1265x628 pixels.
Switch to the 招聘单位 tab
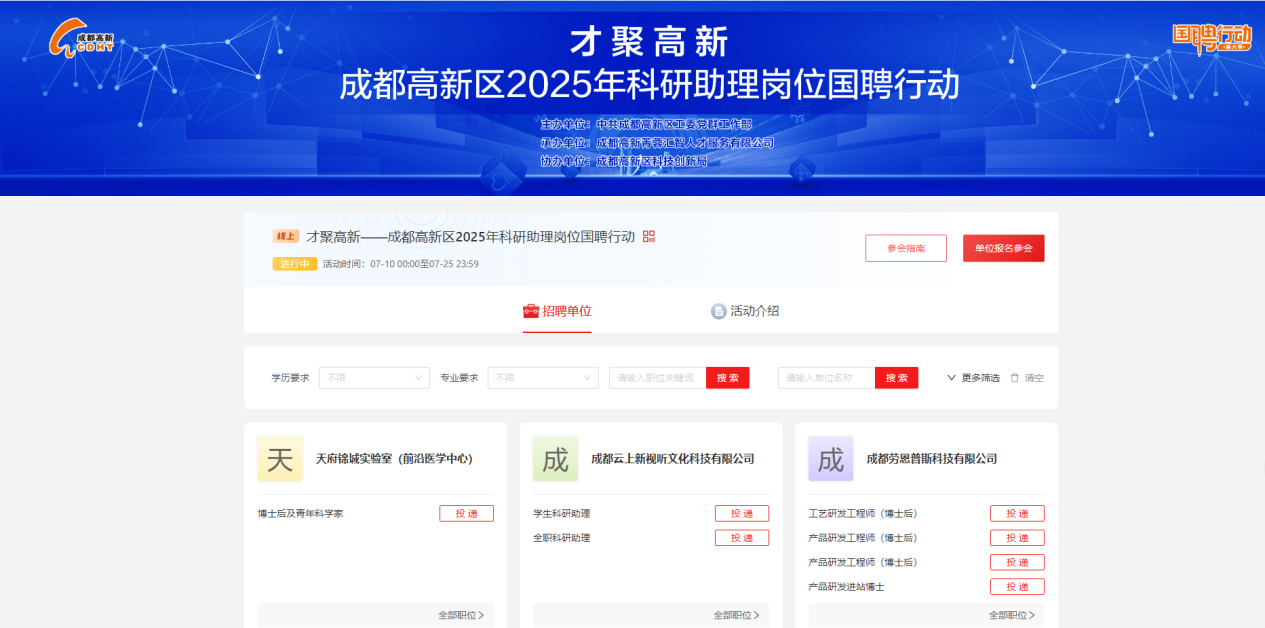(557, 311)
